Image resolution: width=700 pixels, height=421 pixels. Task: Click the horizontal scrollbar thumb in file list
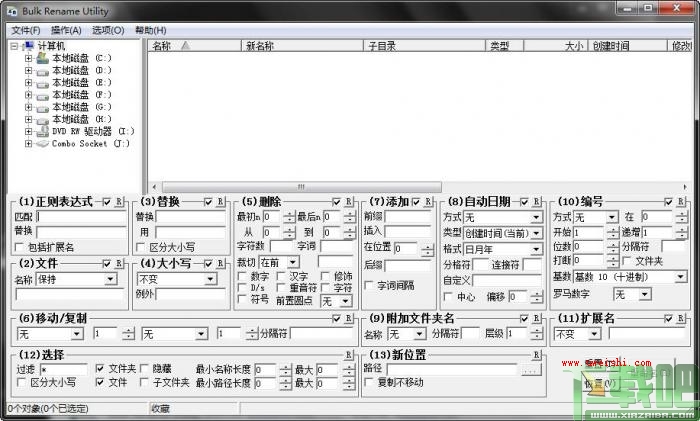coord(302,187)
